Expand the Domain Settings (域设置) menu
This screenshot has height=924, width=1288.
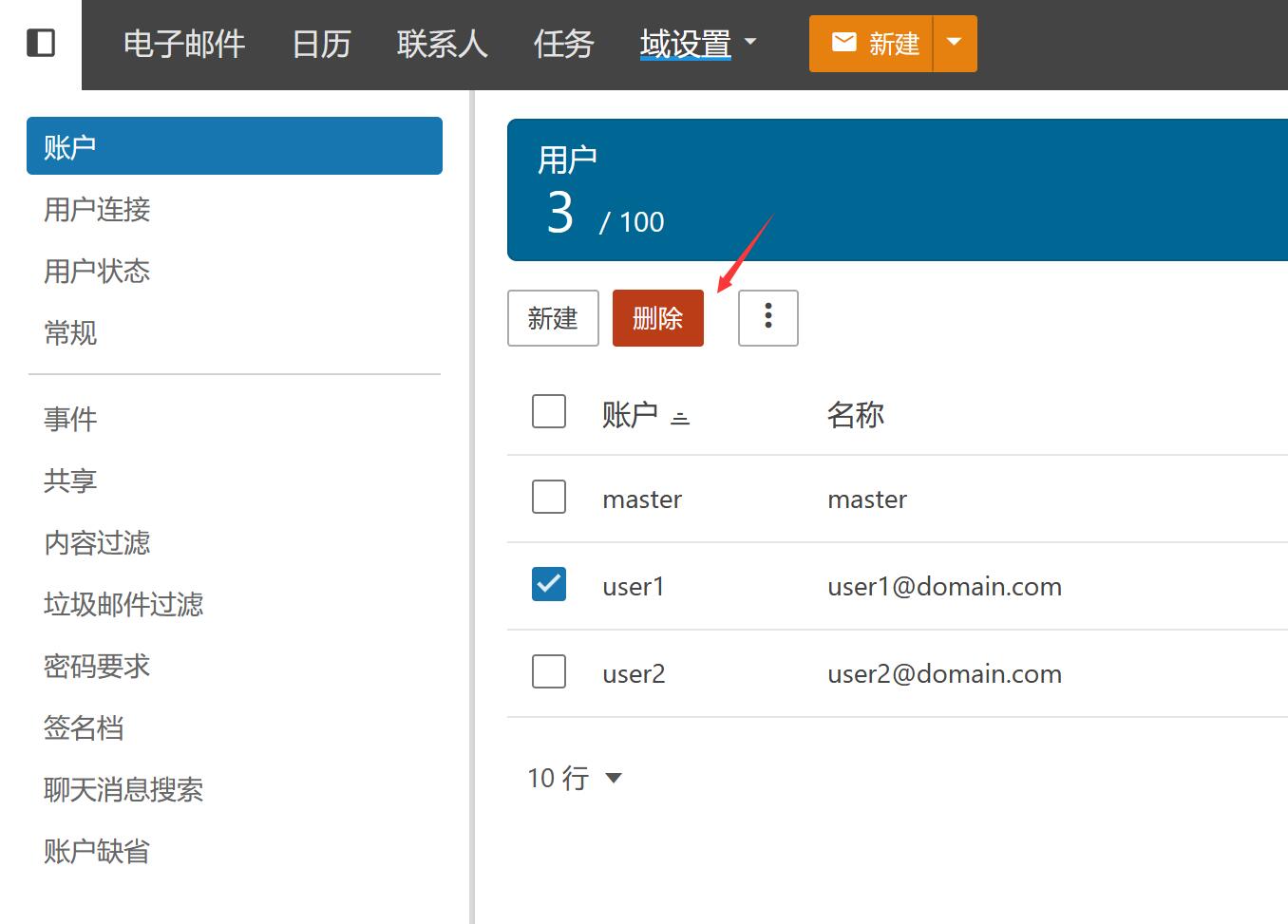pyautogui.click(x=697, y=44)
